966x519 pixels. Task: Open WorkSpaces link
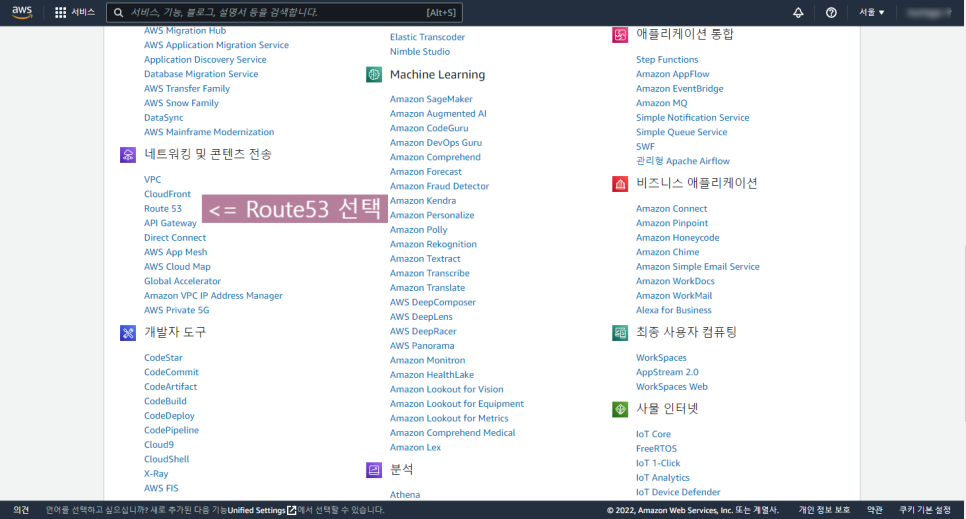[661, 358]
